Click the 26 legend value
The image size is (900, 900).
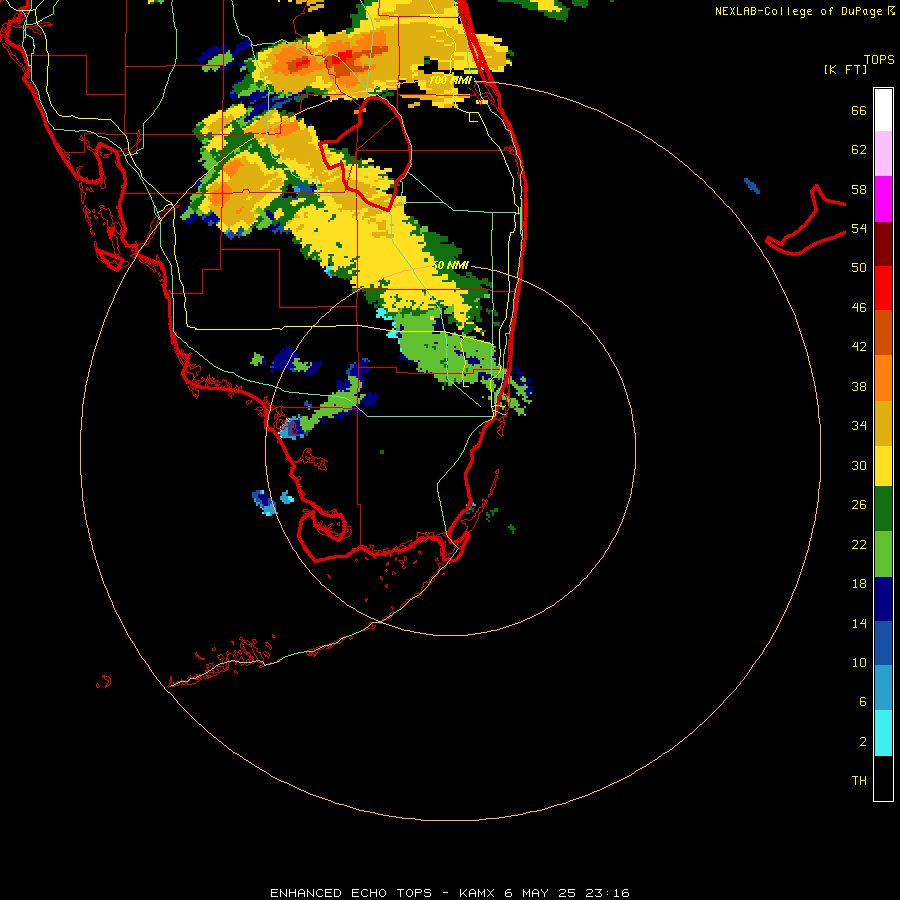[x=859, y=505]
